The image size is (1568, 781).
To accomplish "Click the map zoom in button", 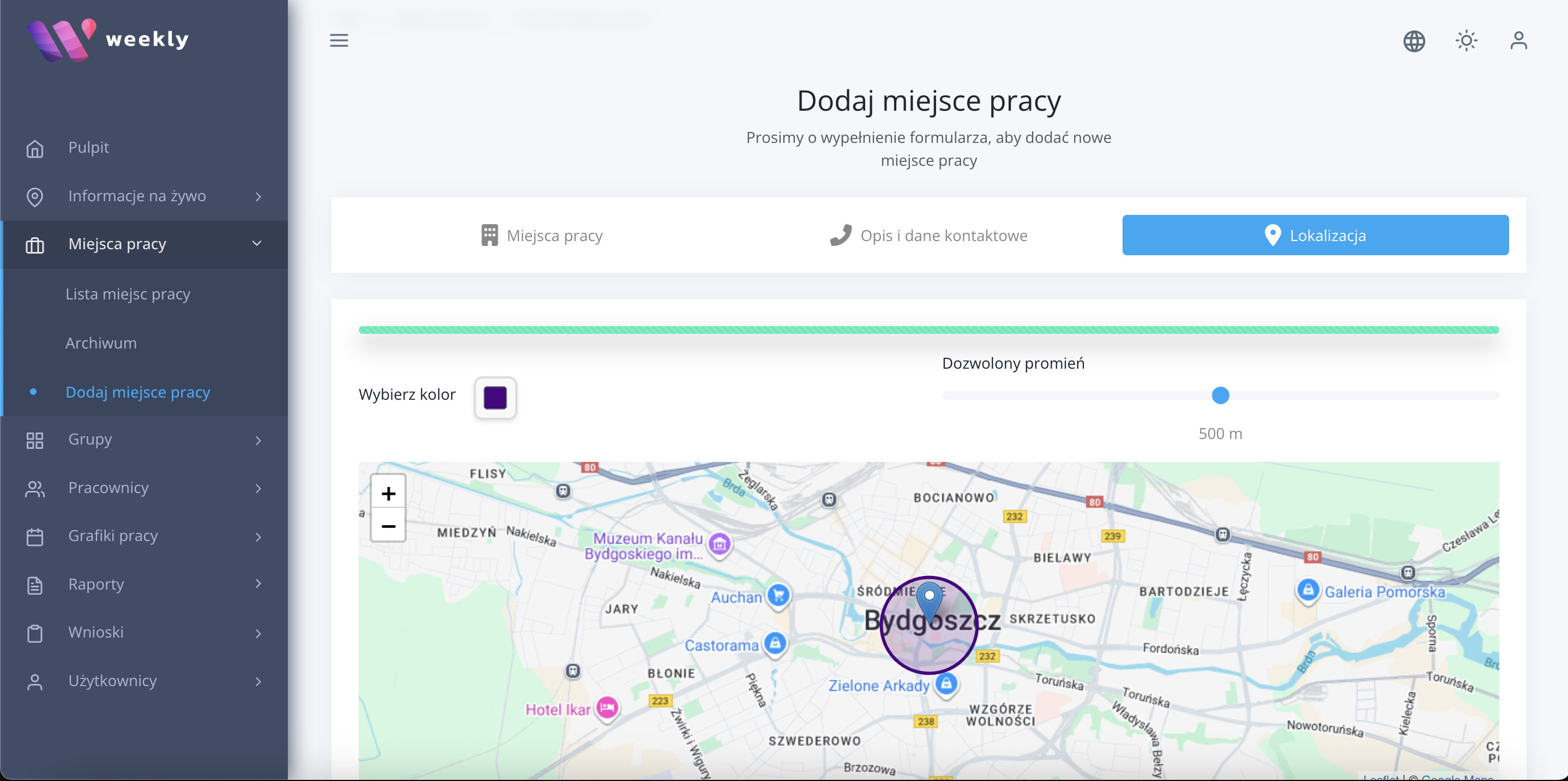I will pos(388,493).
